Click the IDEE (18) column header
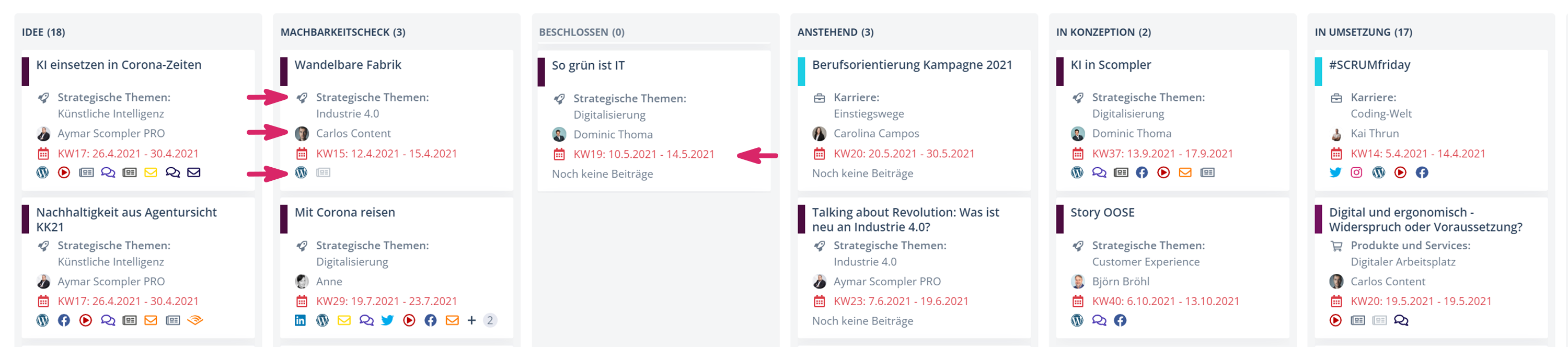Screen dimensions: 1568x347 pos(43,32)
